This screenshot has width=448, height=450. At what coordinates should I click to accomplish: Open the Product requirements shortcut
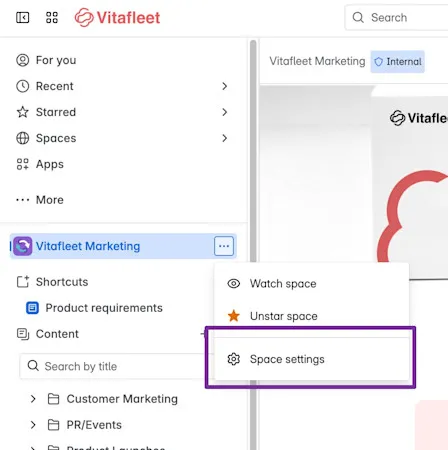[94, 308]
